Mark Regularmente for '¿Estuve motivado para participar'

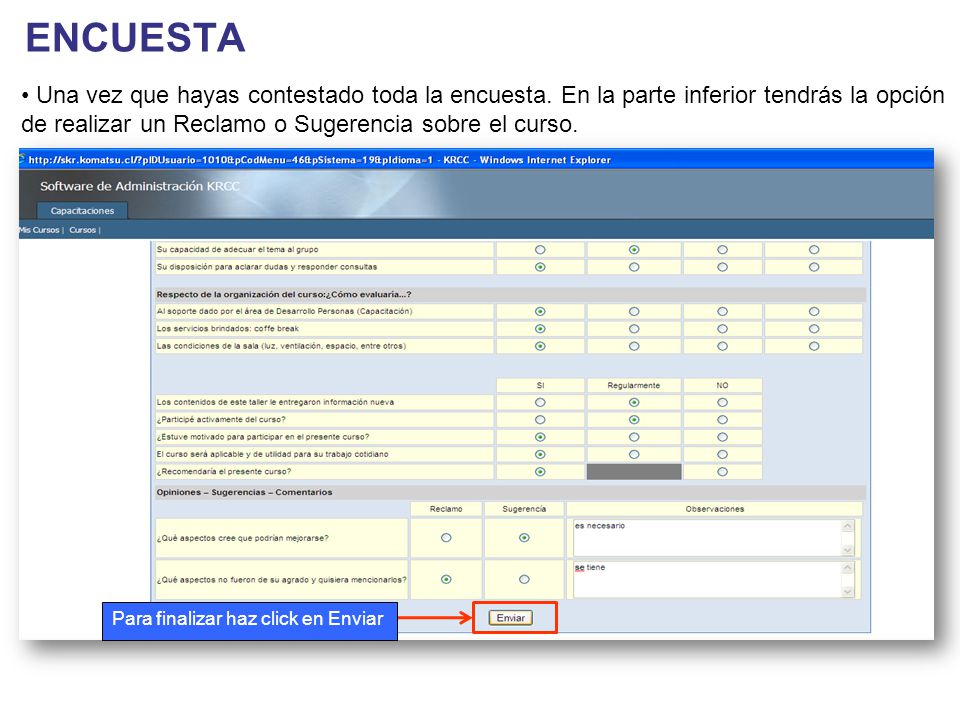coord(634,437)
